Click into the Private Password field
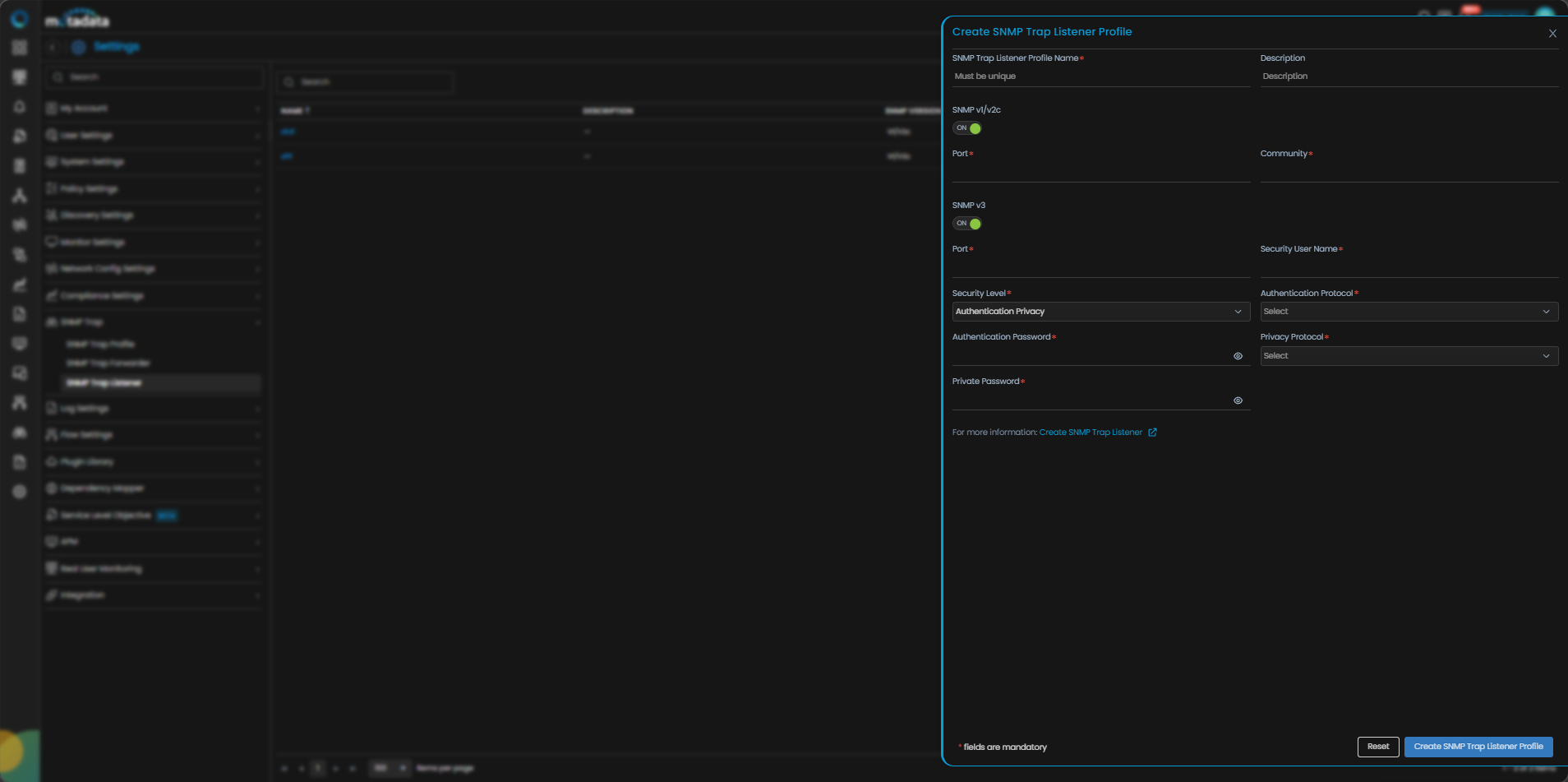This screenshot has width=1568, height=782. (x=1089, y=400)
